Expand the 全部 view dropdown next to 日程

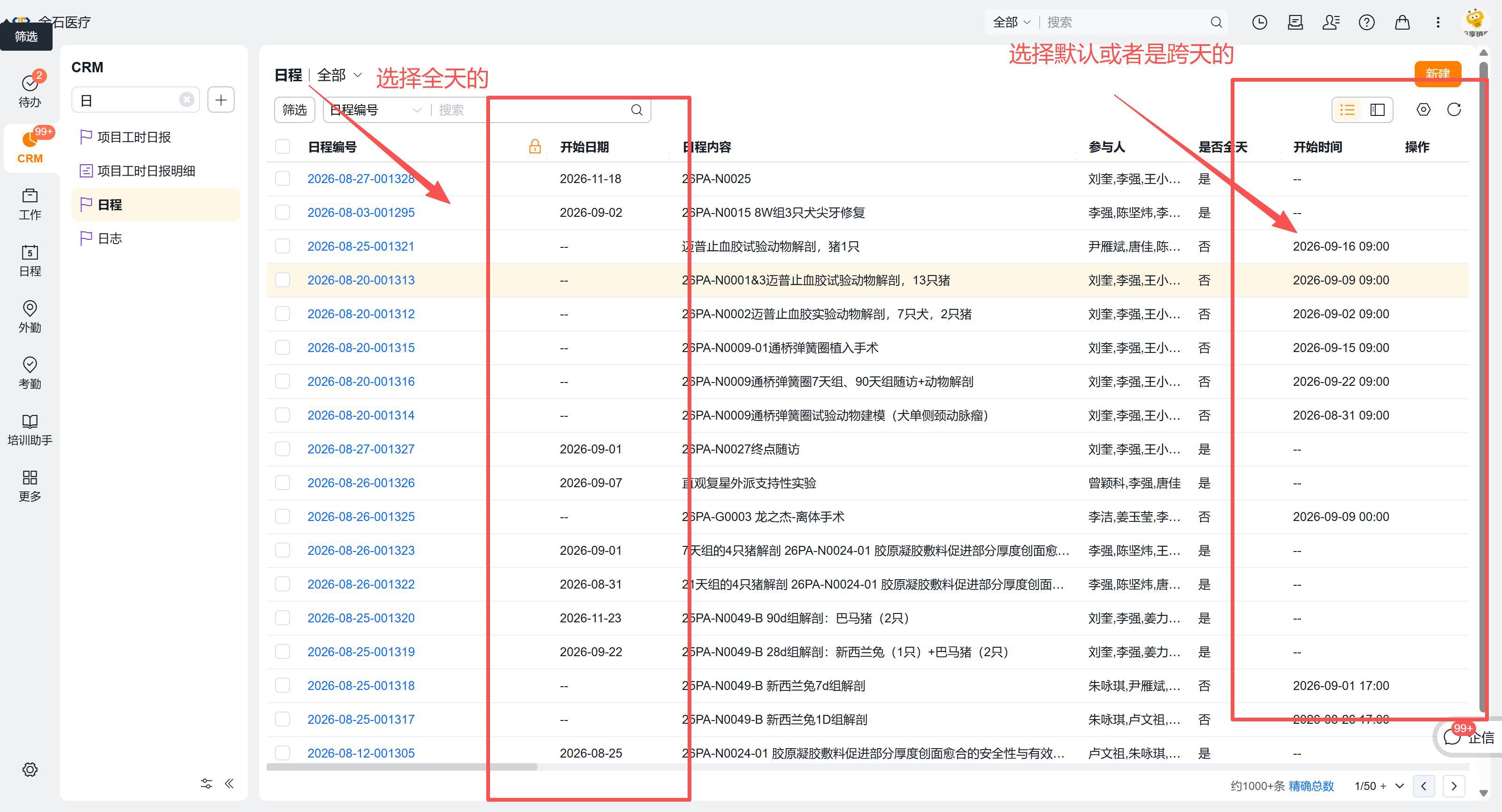point(340,75)
